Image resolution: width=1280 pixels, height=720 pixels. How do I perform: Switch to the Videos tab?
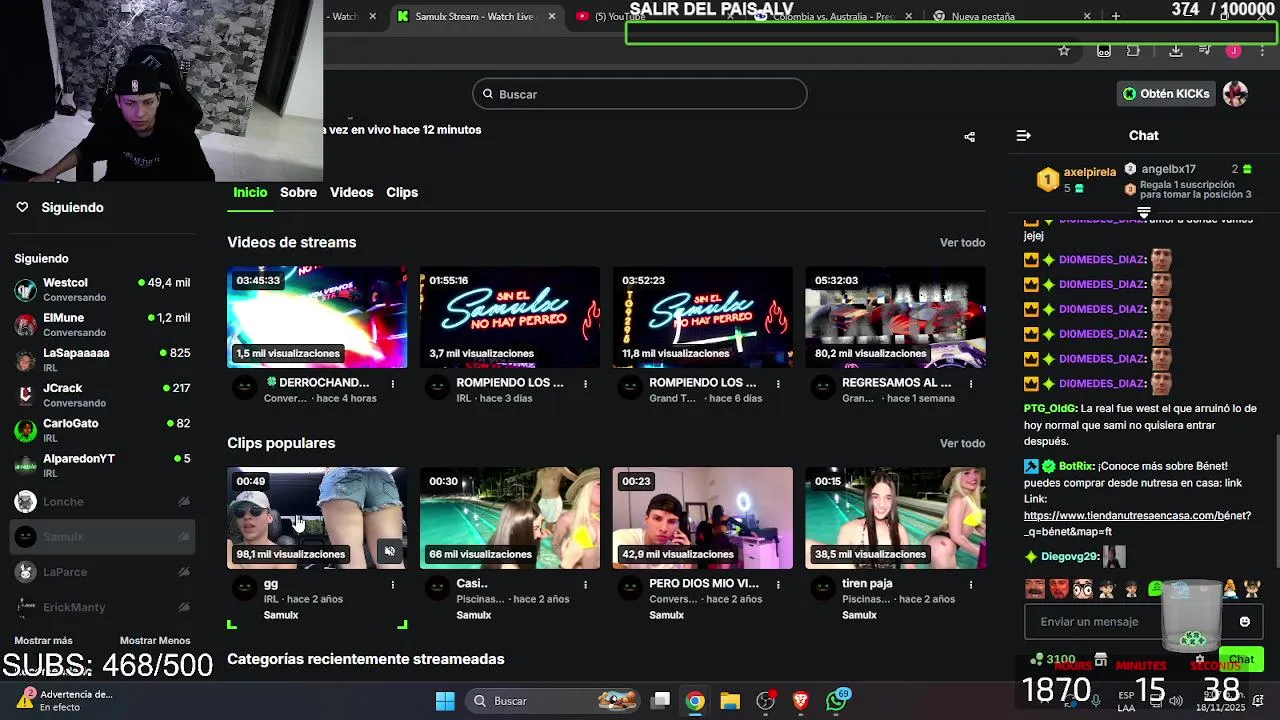pyautogui.click(x=351, y=192)
